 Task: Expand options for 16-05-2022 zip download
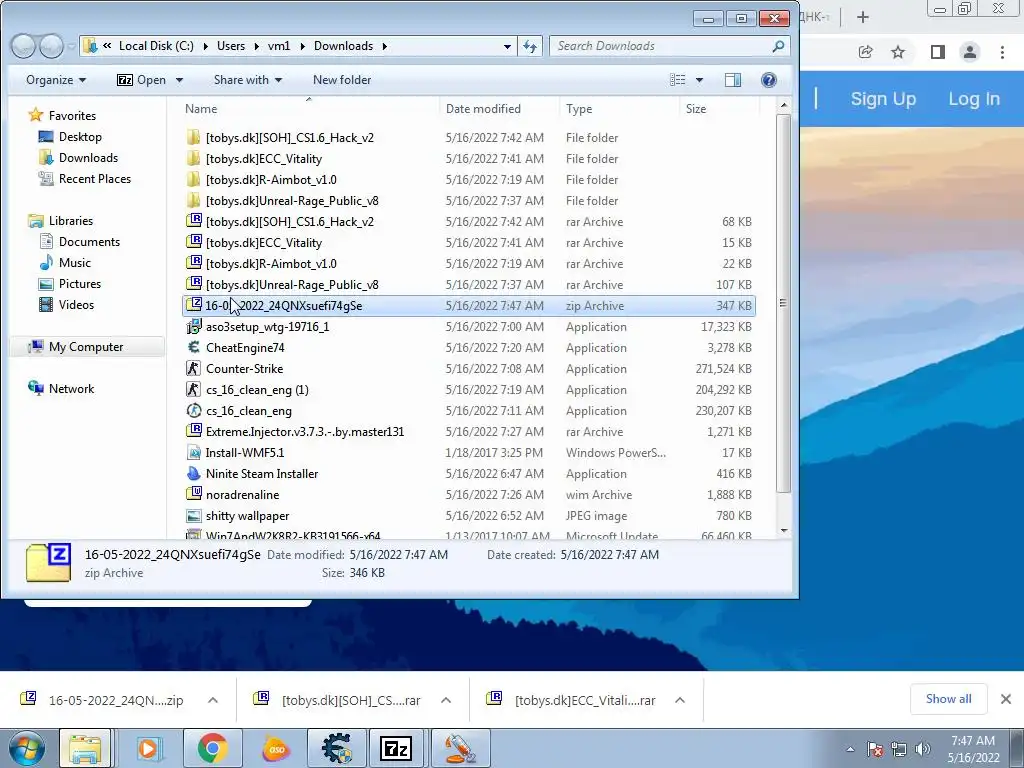(x=213, y=700)
